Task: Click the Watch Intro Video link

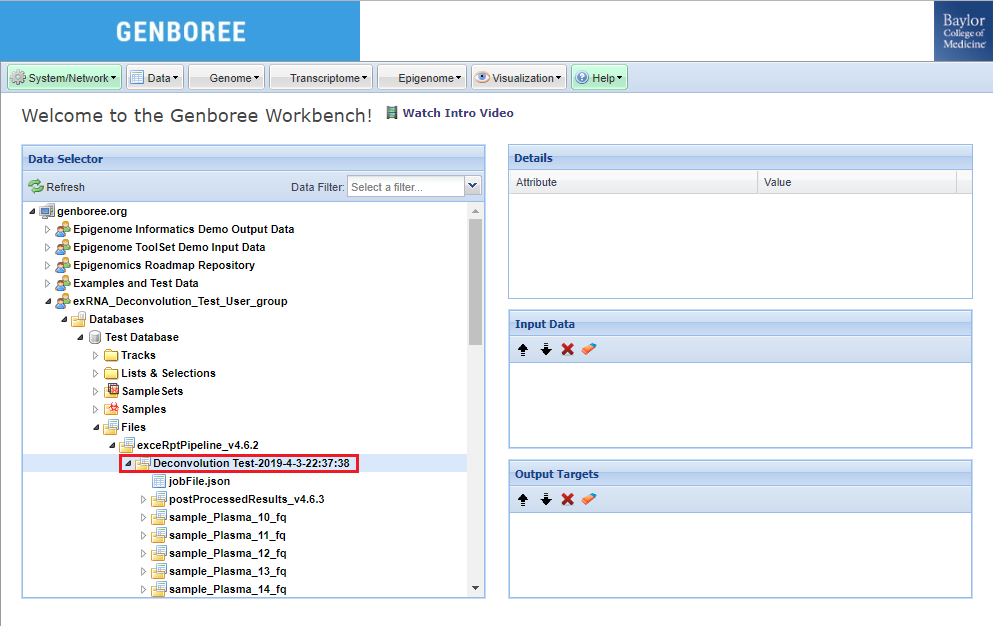Action: click(x=457, y=114)
